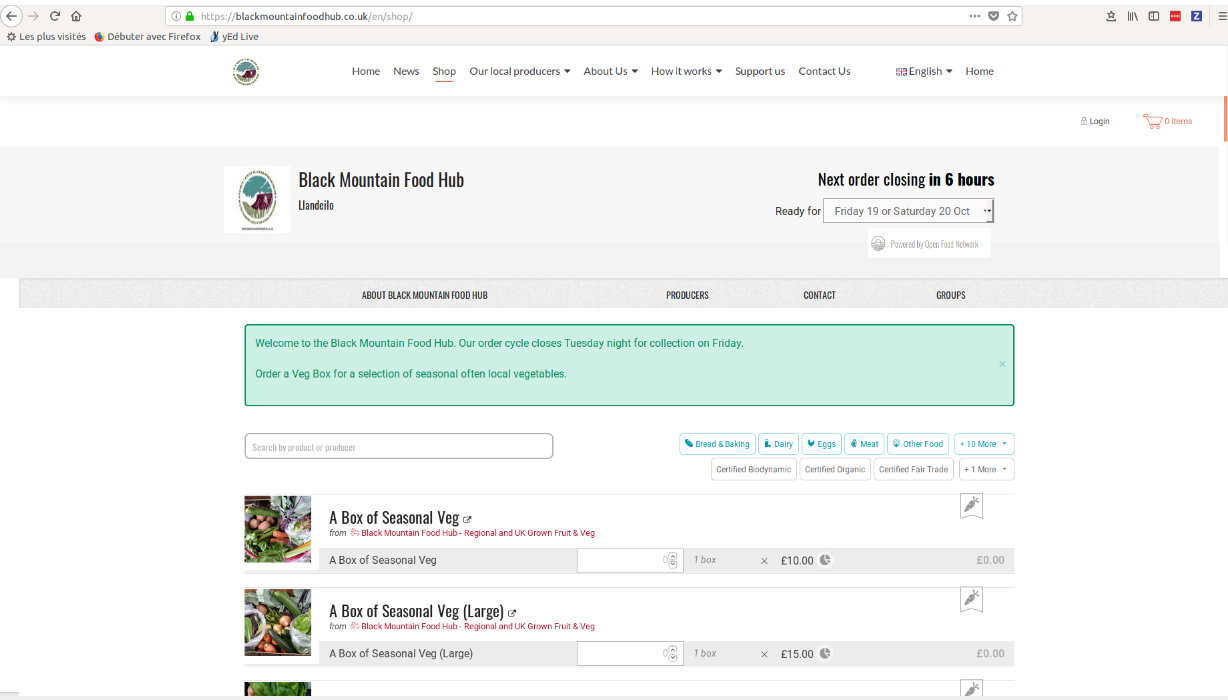Toggle the Eggs category filter
1228x700 pixels.
click(821, 444)
